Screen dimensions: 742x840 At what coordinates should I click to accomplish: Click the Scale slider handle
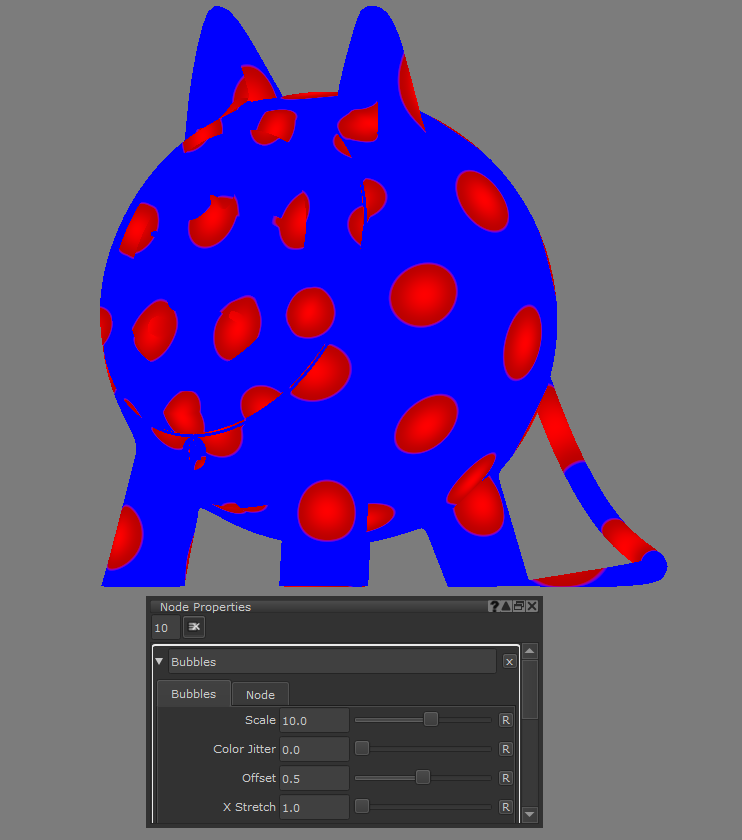click(x=431, y=720)
